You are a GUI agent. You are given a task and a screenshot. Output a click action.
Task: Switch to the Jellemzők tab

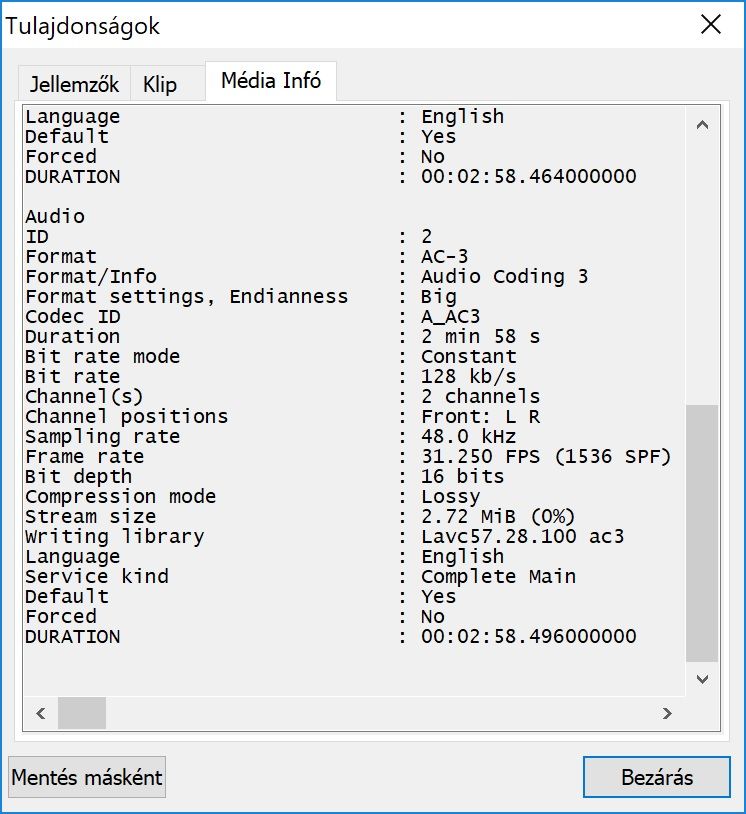coord(75,83)
